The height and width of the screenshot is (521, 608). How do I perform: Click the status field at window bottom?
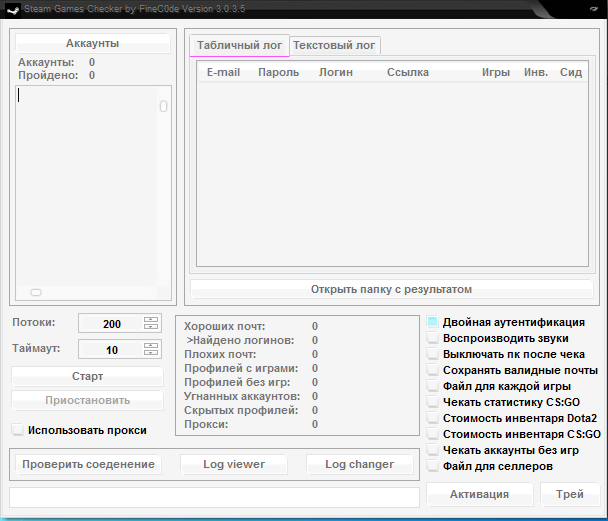coord(214,497)
